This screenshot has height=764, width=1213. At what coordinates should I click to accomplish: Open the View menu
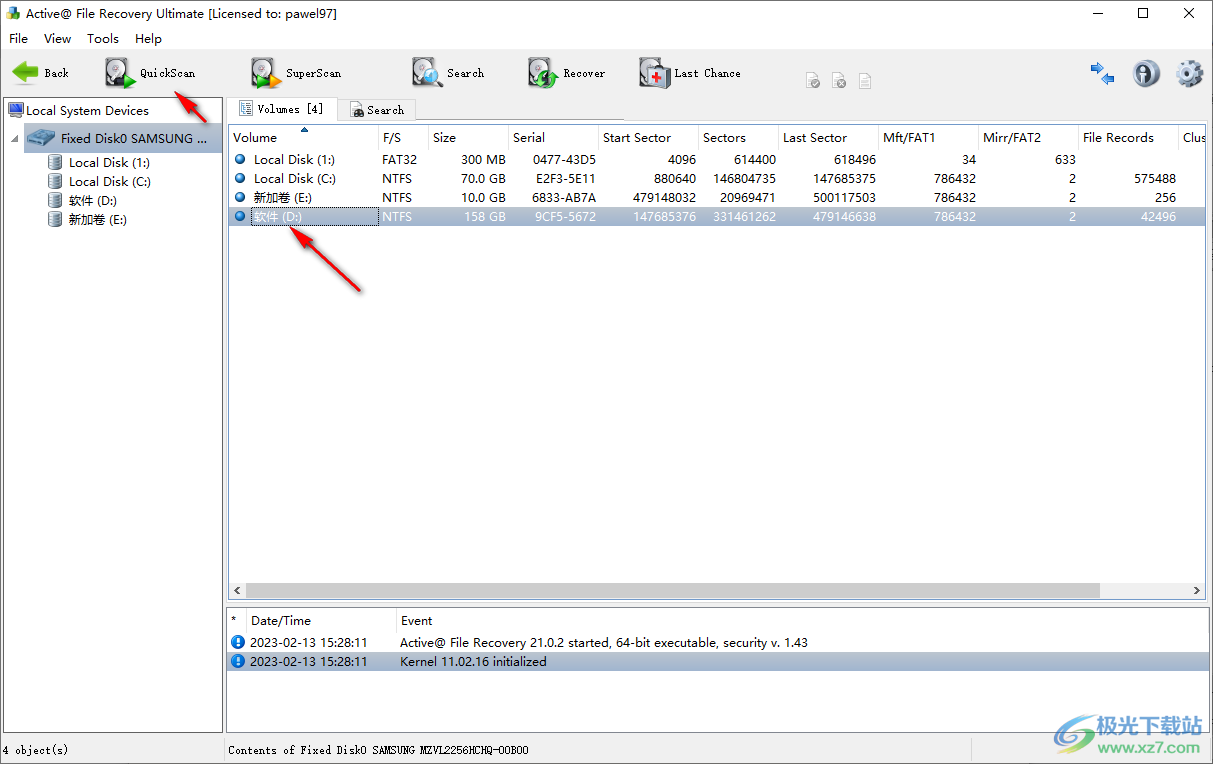(x=57, y=39)
